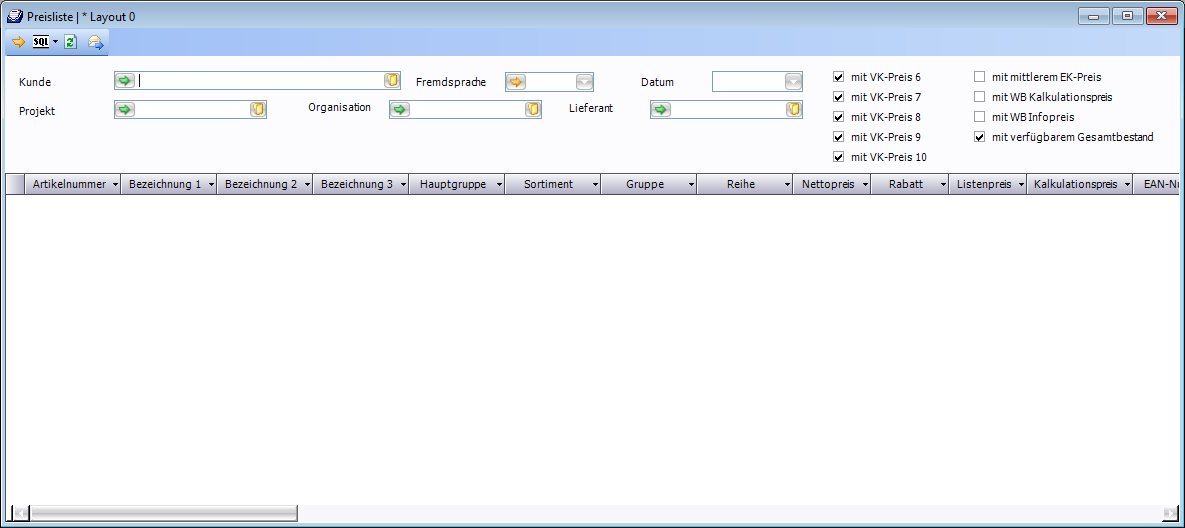This screenshot has width=1185, height=528.
Task: Open the Kunde lookup folder icon
Action: (392, 81)
